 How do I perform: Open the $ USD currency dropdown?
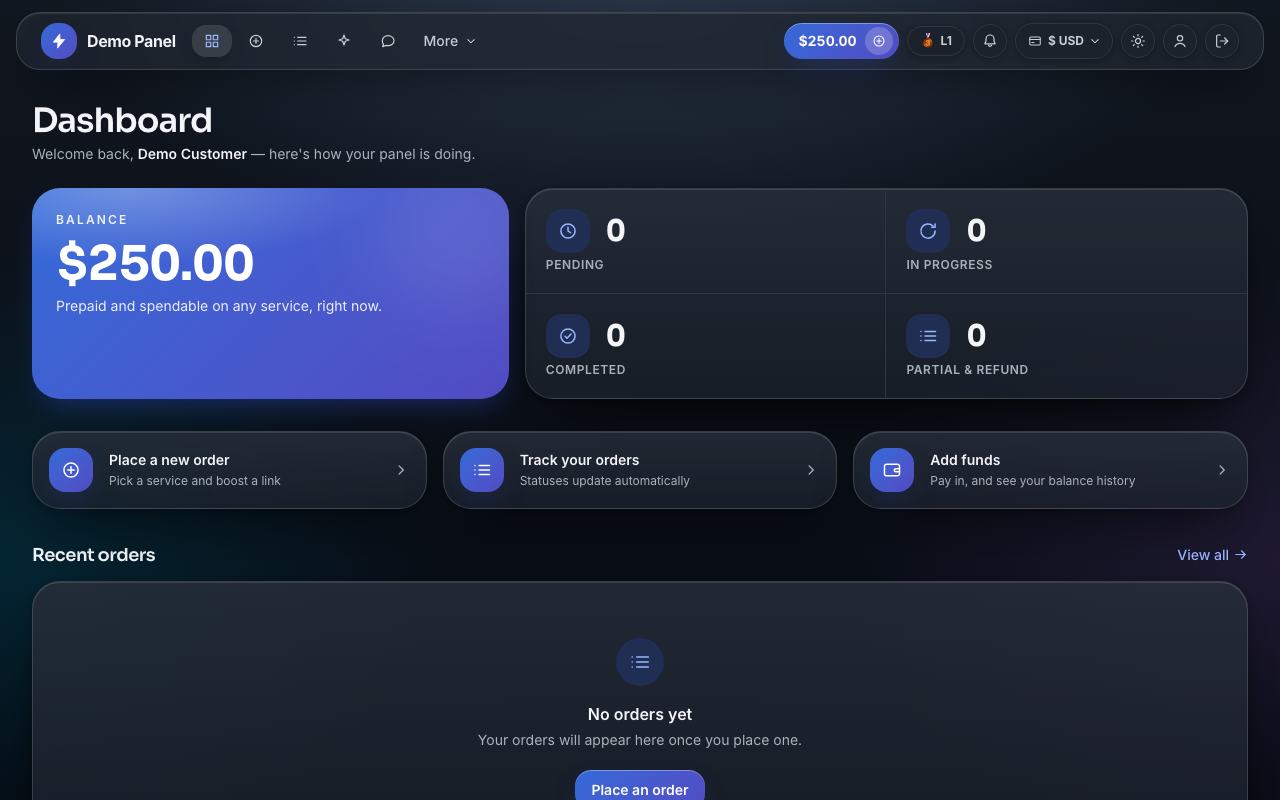[1064, 41]
